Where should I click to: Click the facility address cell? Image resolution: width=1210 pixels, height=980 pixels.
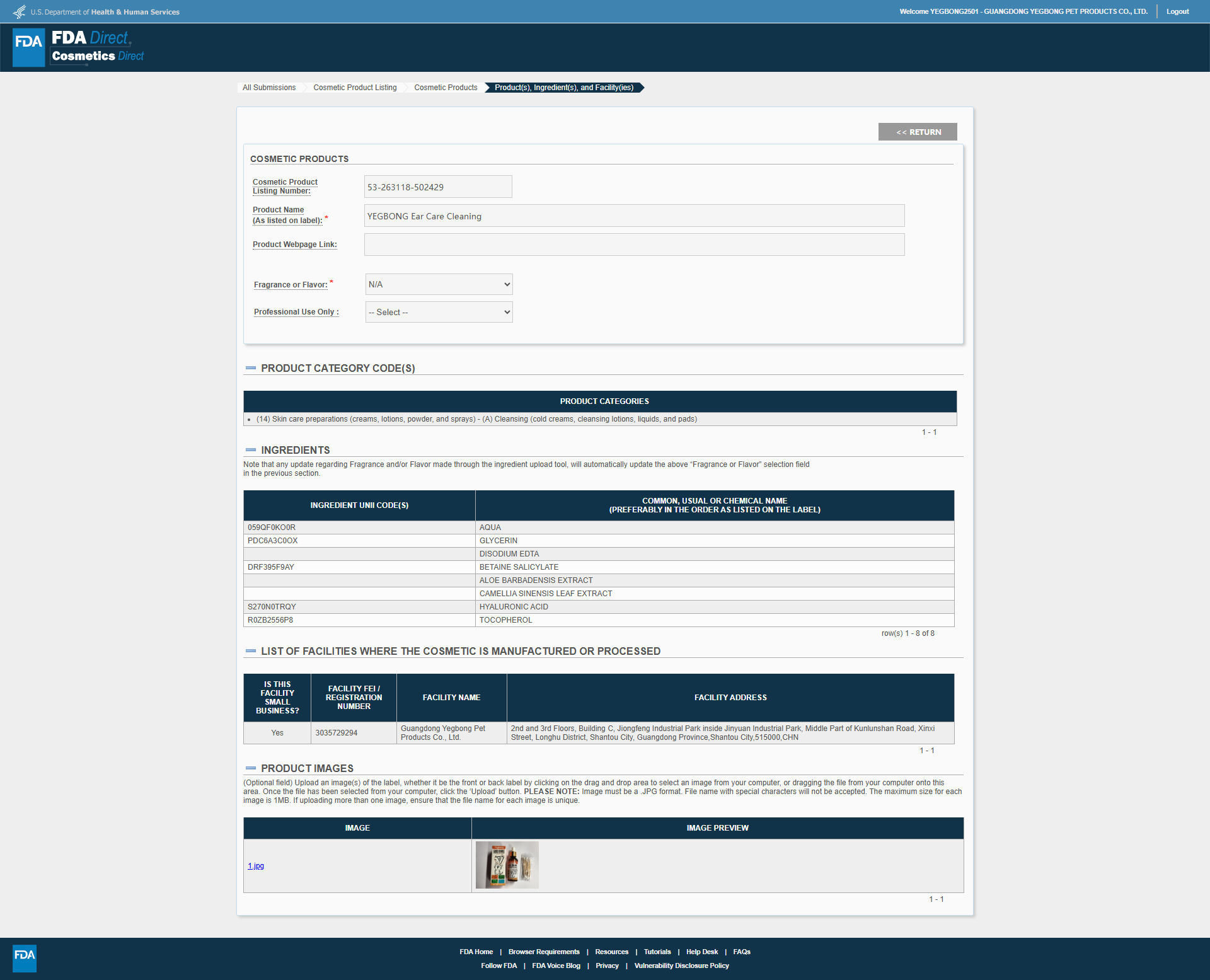click(730, 733)
